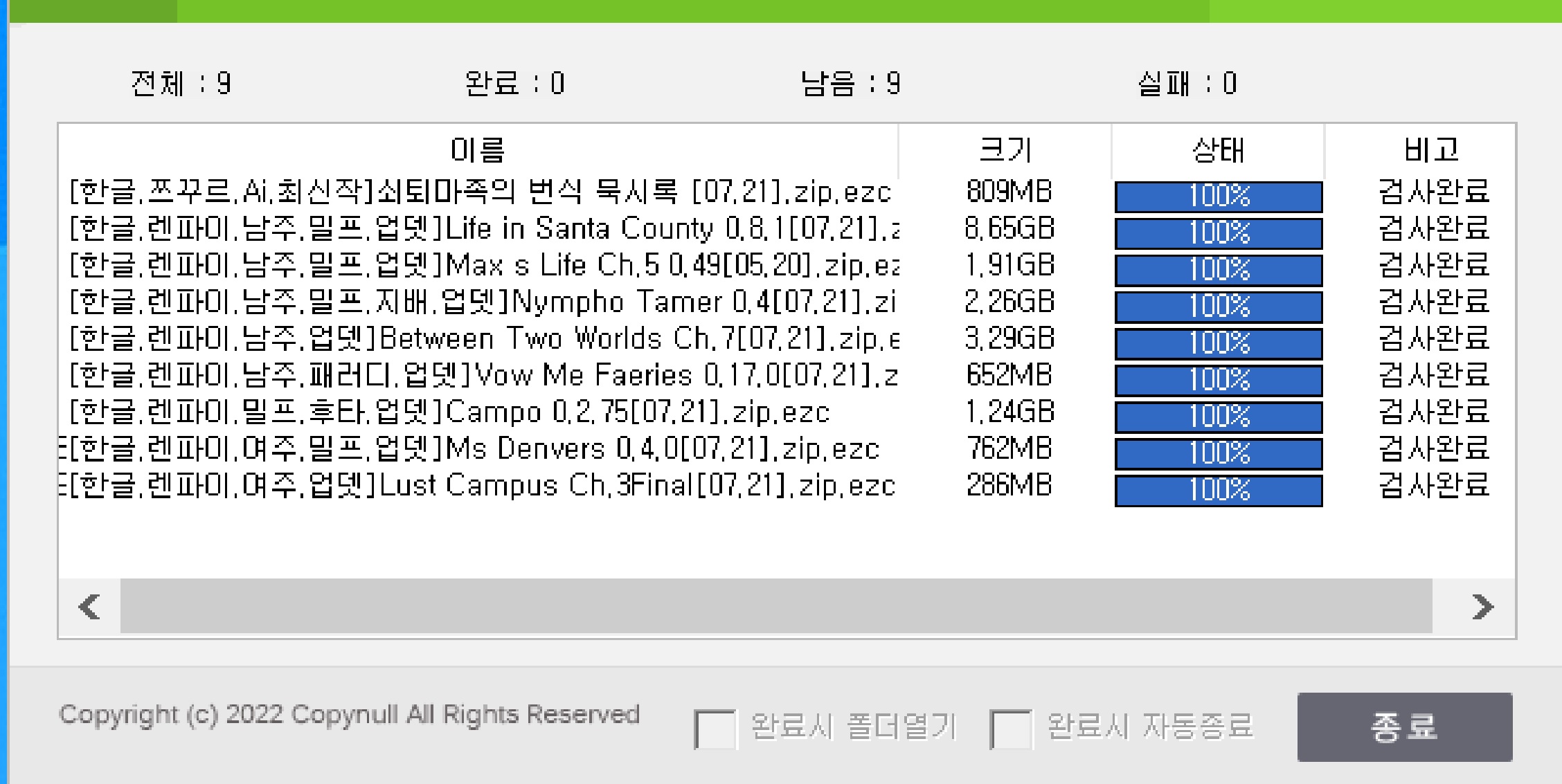Click the right scroll arrow
This screenshot has width=1562, height=784.
pyautogui.click(x=1481, y=607)
